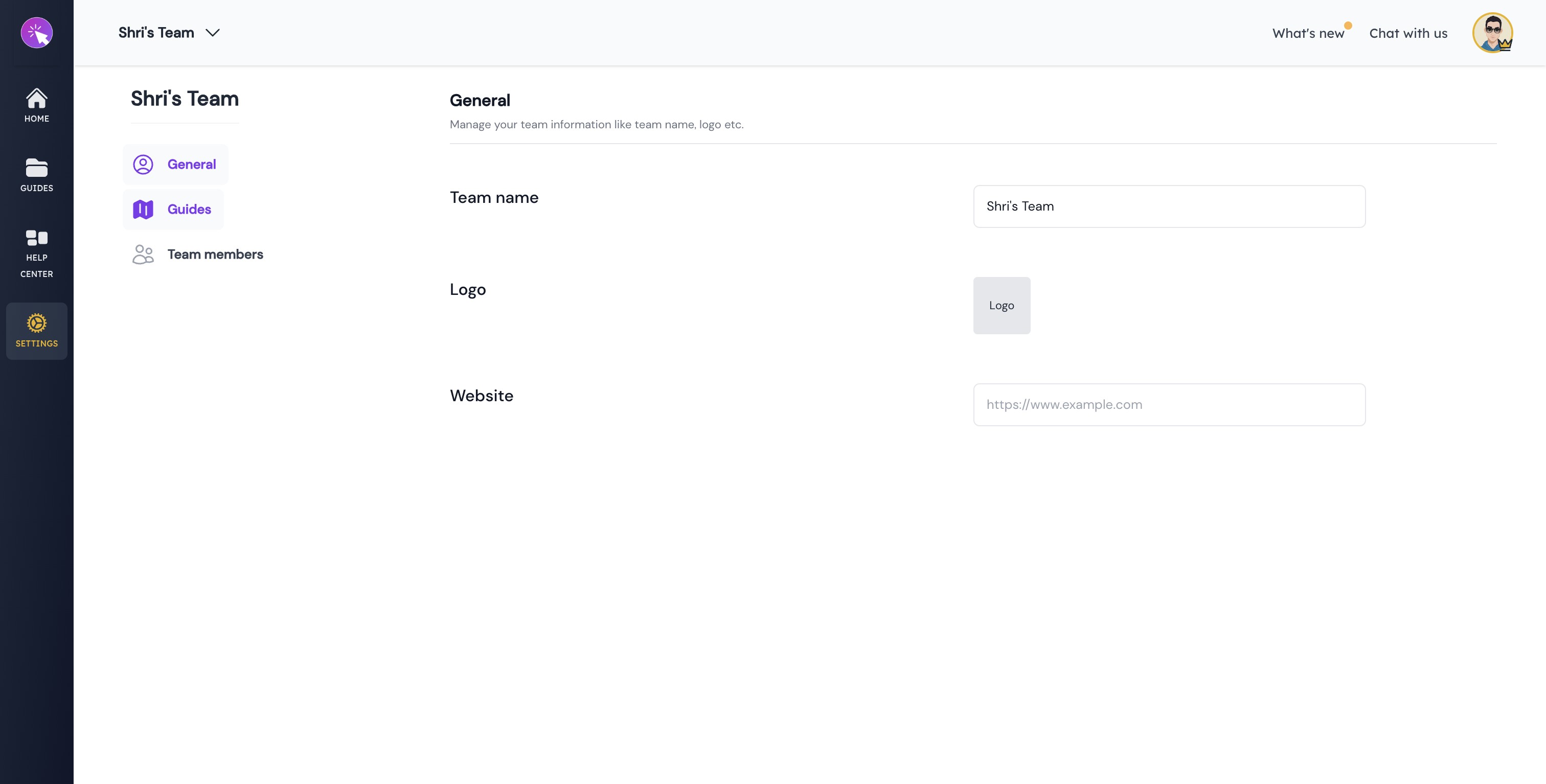Focus the Website URL input field
Image resolution: width=1546 pixels, height=784 pixels.
coord(1169,405)
